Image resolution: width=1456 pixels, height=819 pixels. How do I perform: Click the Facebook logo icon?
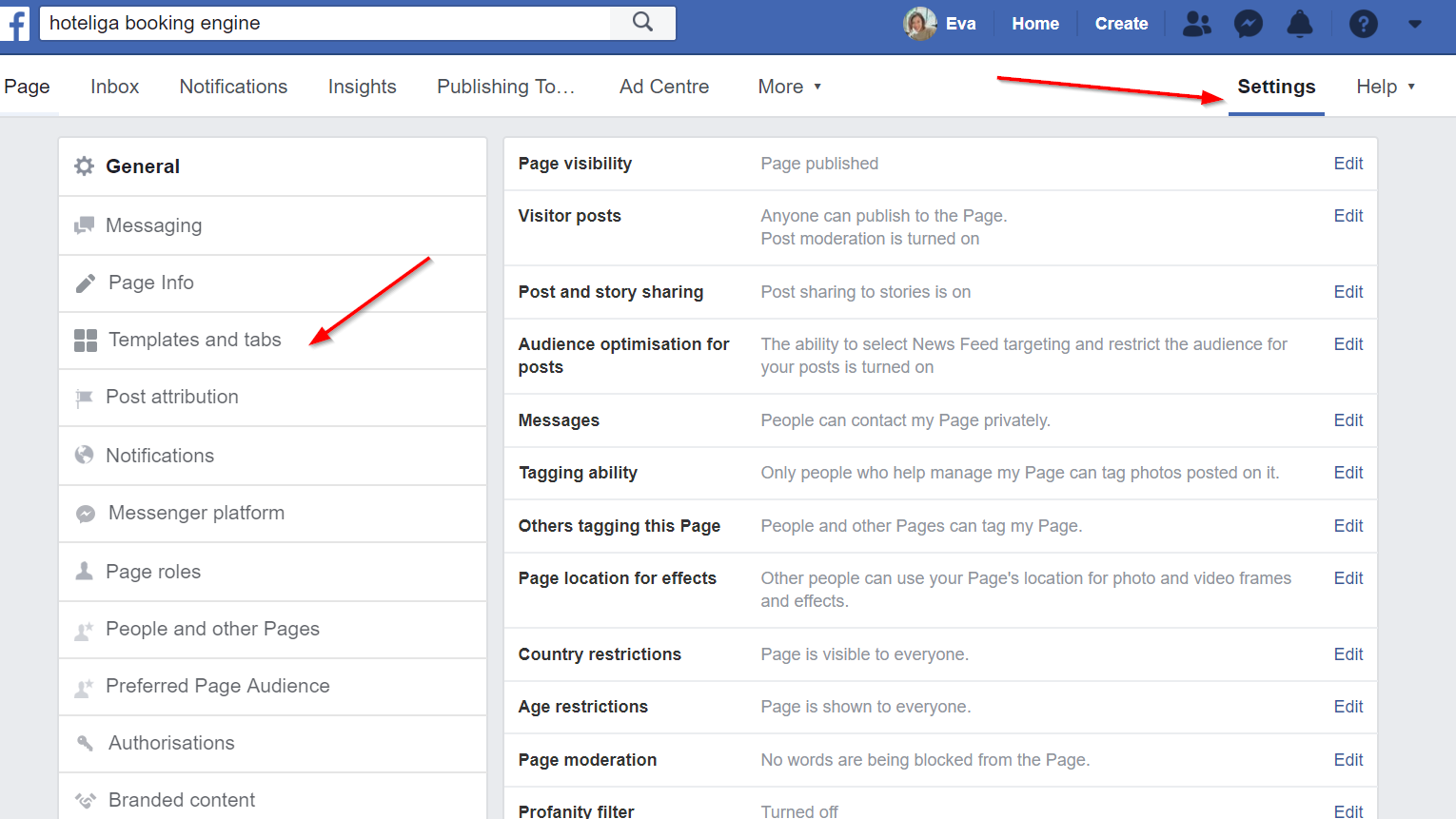[15, 23]
